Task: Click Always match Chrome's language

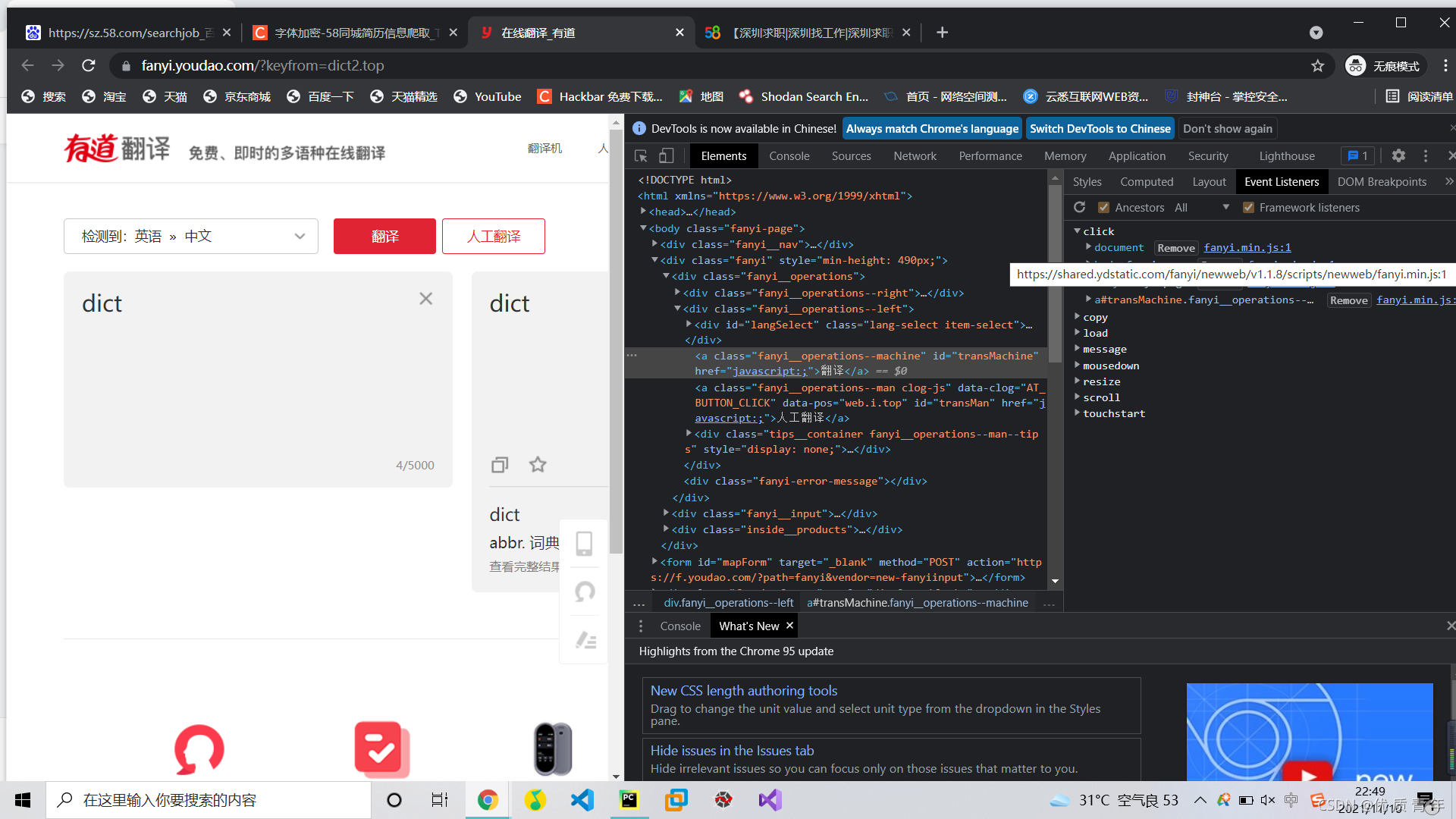Action: 932,128
